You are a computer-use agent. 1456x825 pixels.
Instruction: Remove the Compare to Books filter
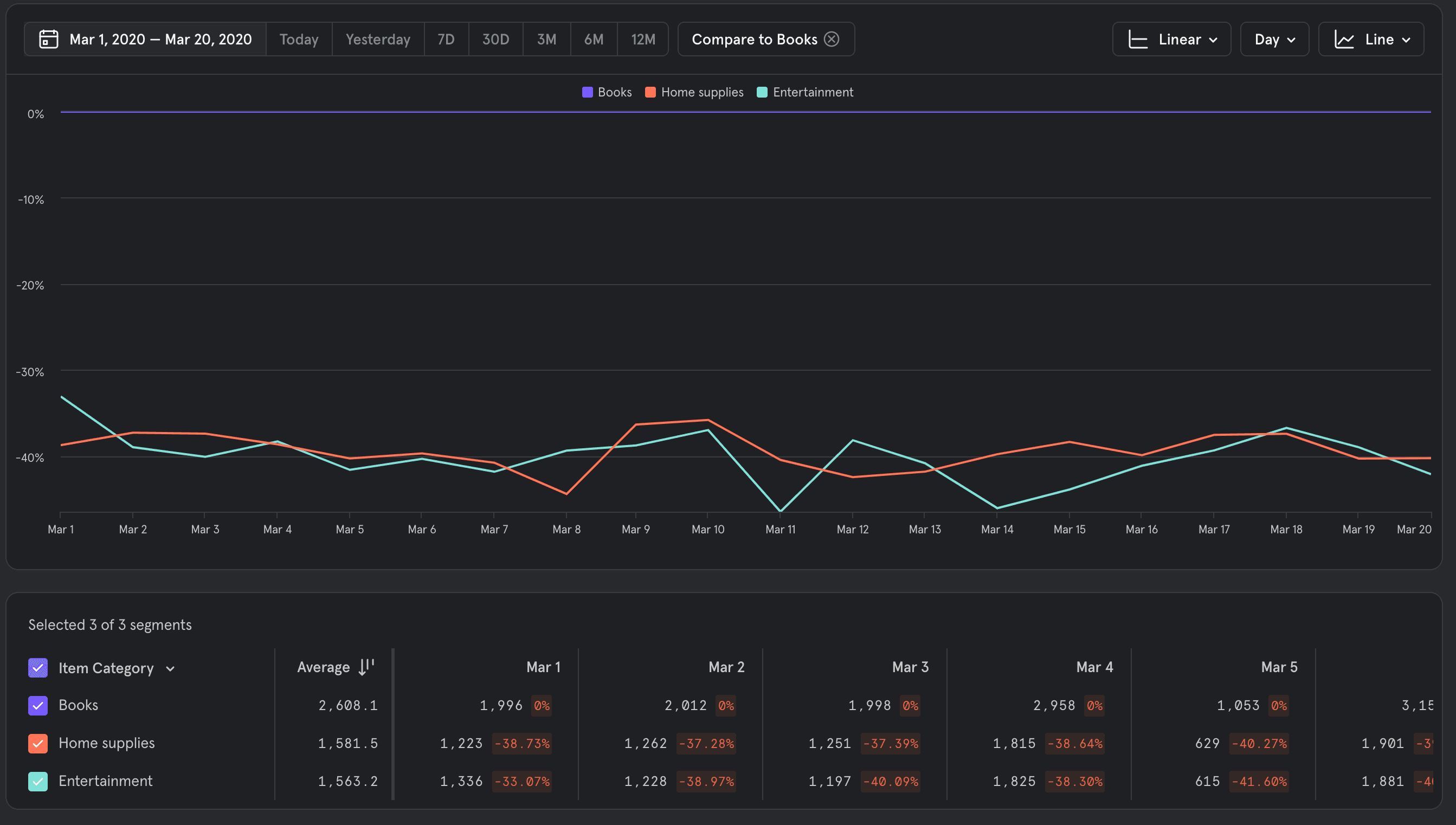pos(834,39)
